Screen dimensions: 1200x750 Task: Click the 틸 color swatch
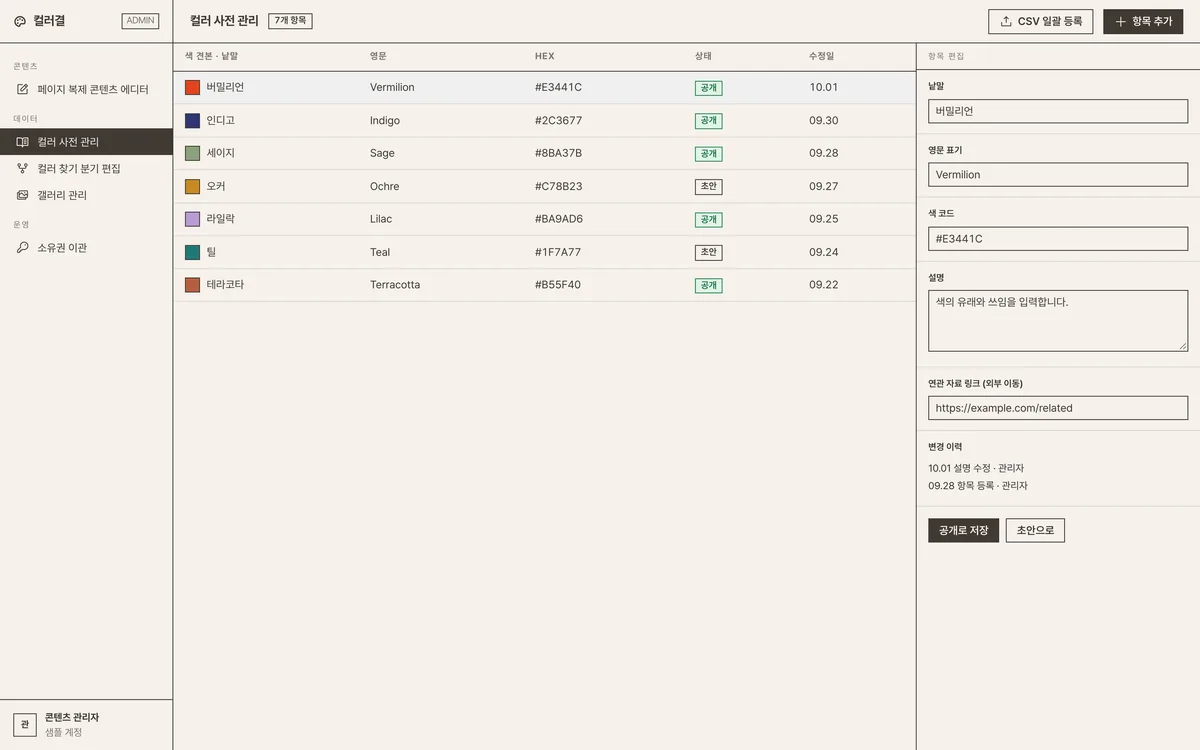192,252
